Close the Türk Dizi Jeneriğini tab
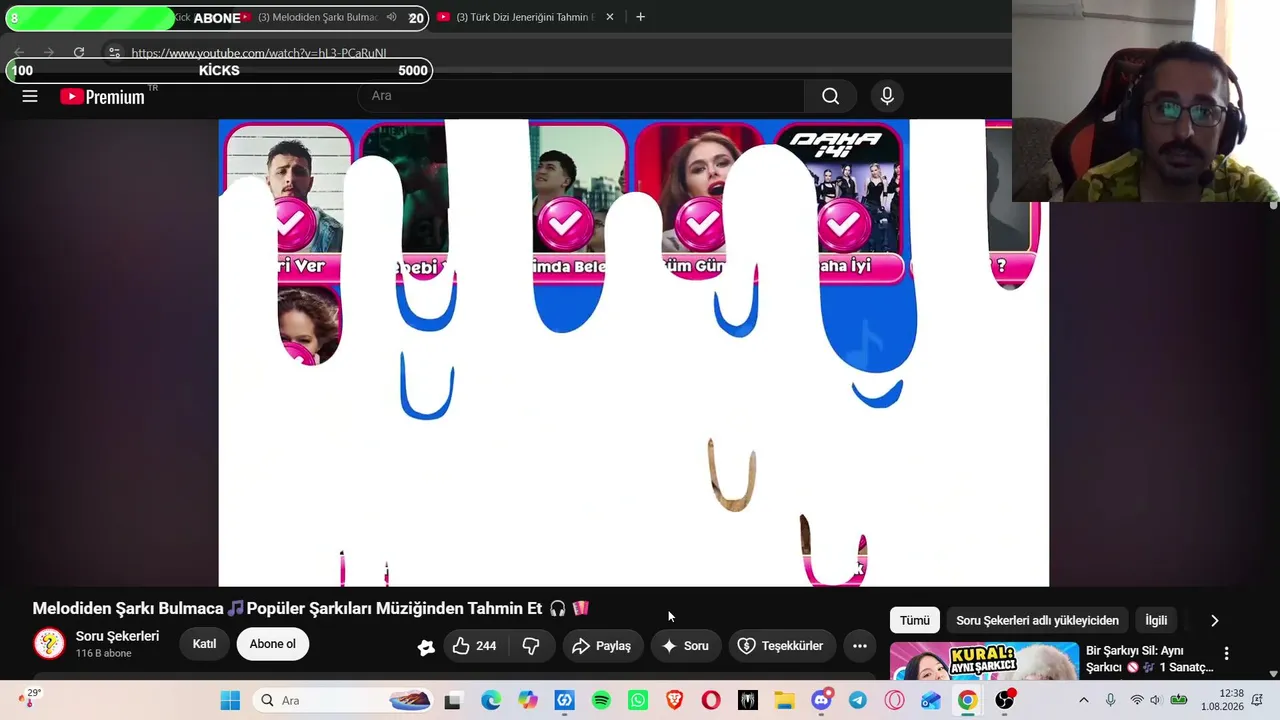Screen dimensions: 1280x720 pos(610,17)
